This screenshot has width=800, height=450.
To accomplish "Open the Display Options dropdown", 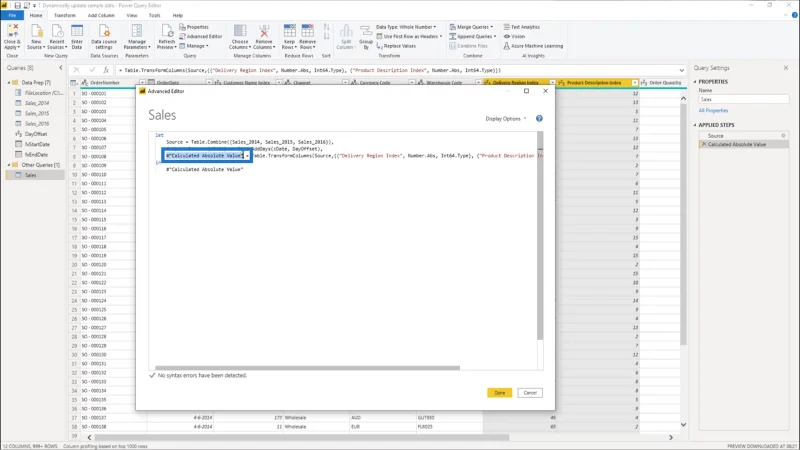I will click(x=506, y=118).
